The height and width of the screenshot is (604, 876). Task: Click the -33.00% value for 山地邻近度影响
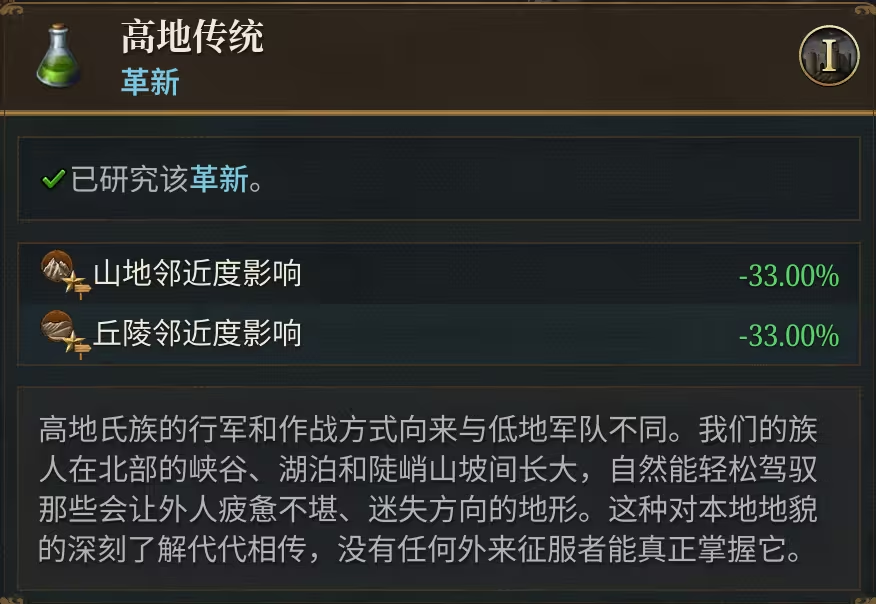pyautogui.click(x=788, y=276)
